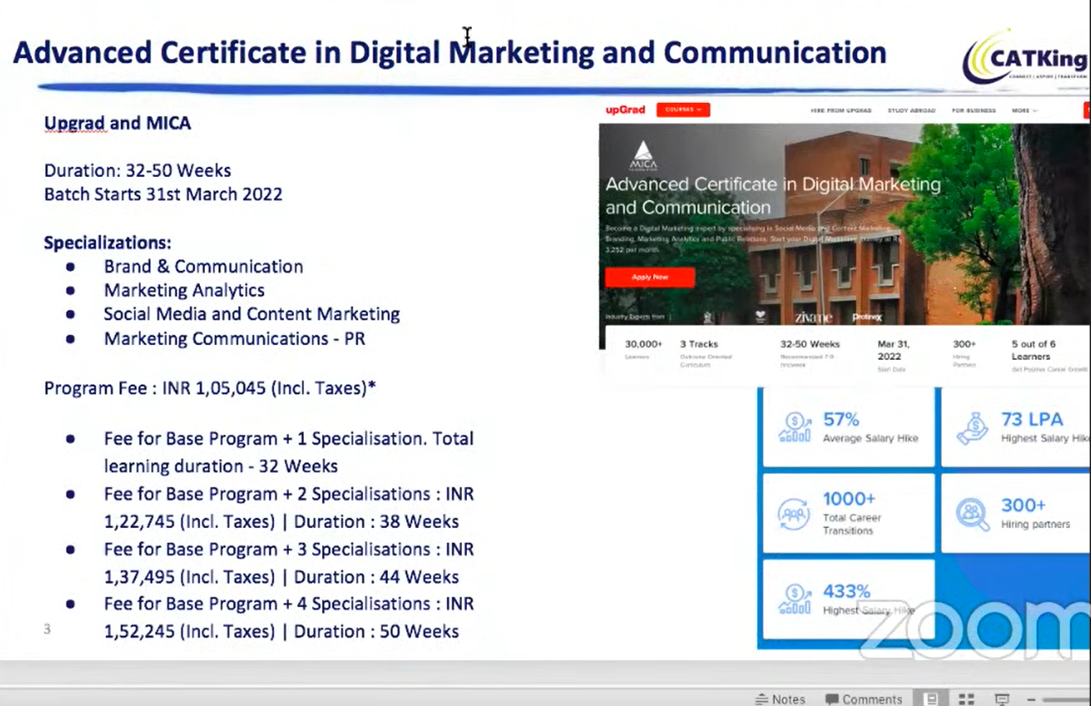Click the 'Specializations:' heading
1091x706 pixels.
(107, 243)
